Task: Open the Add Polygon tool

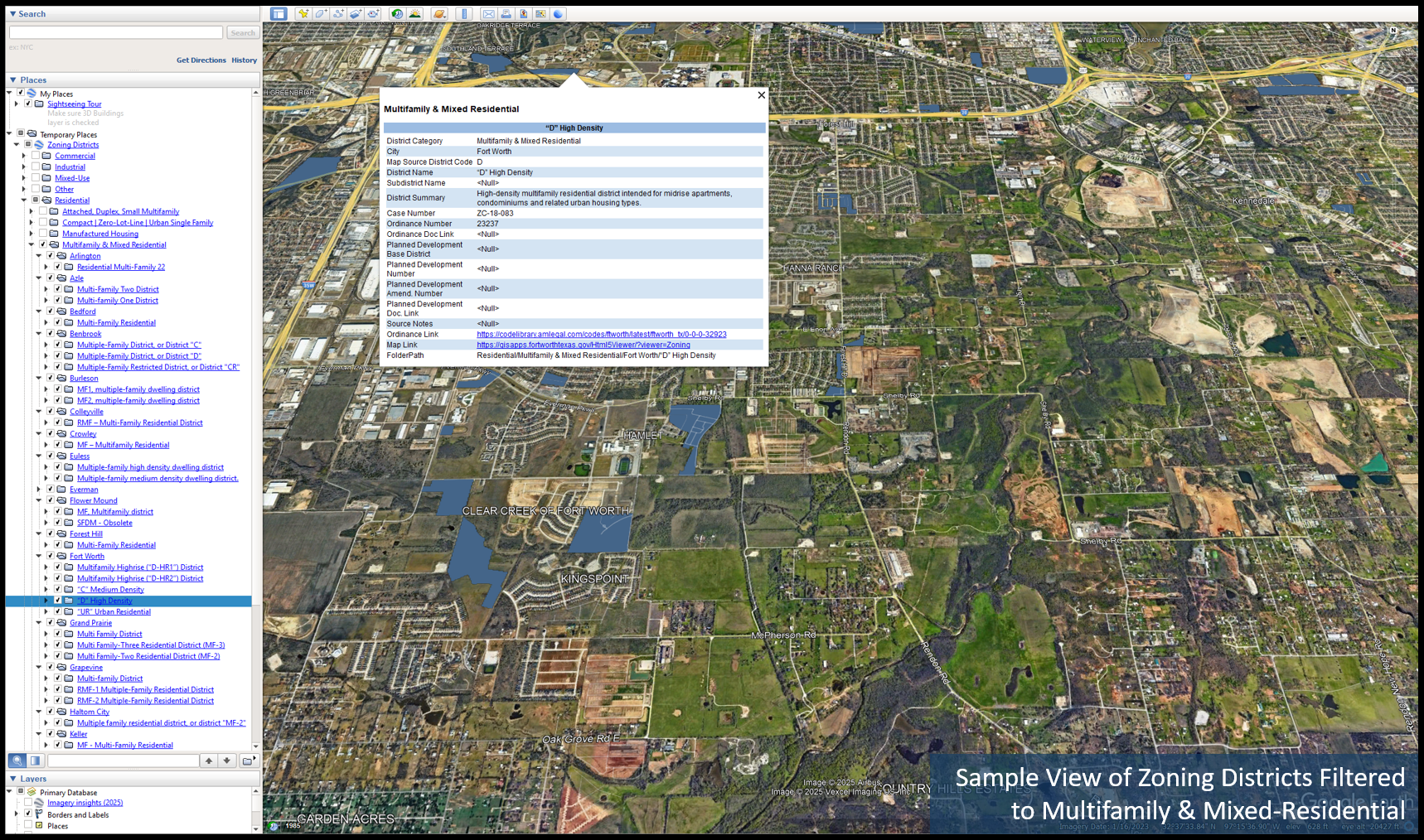Action: pyautogui.click(x=321, y=14)
